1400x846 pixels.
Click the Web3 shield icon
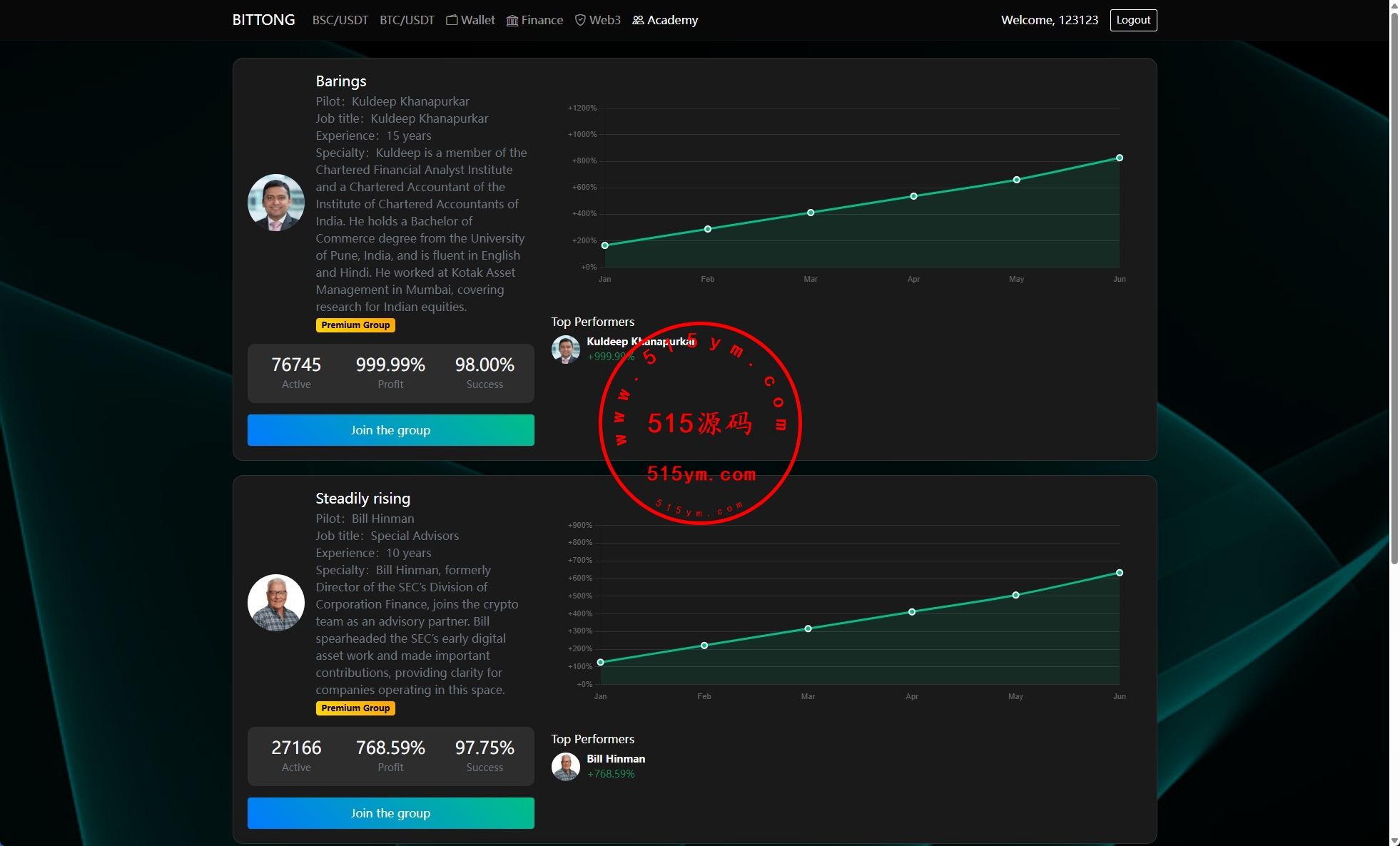tap(580, 20)
